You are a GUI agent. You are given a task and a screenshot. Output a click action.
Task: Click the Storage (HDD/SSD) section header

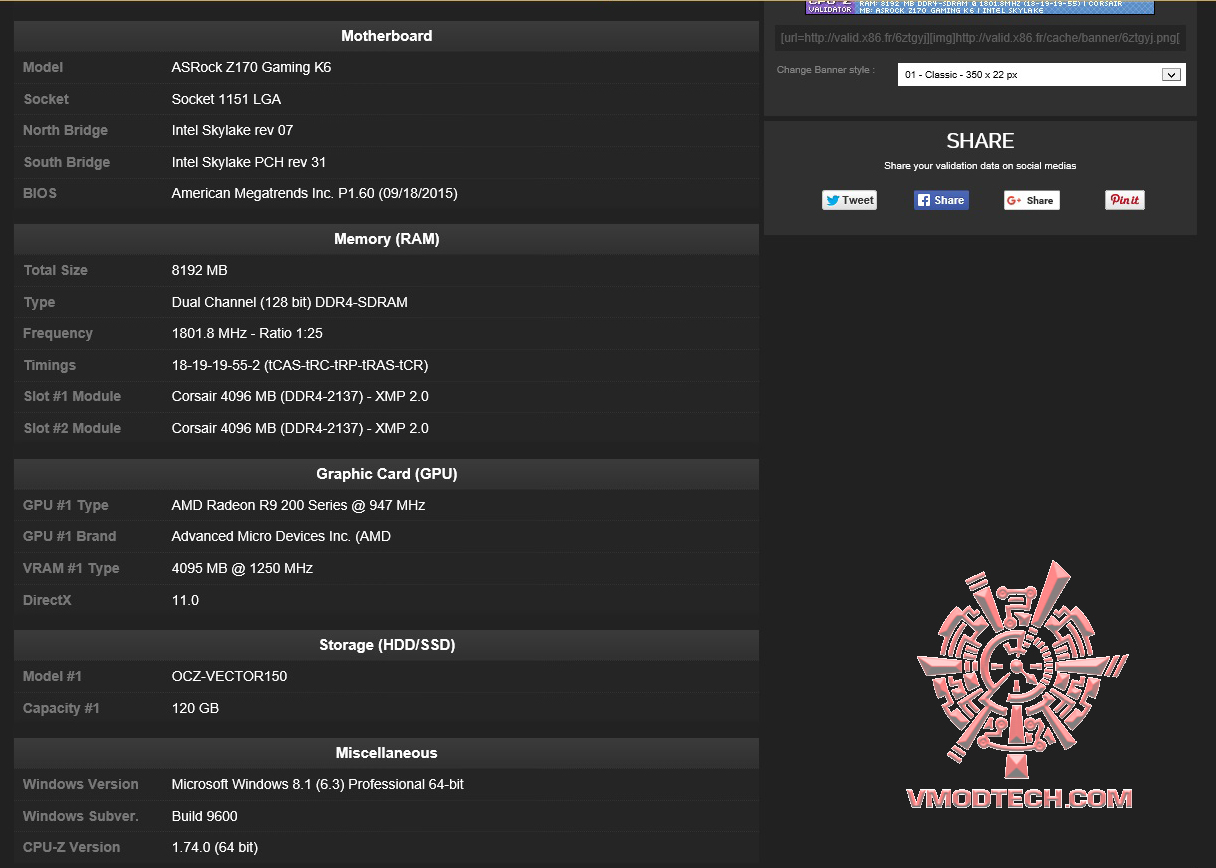(387, 645)
